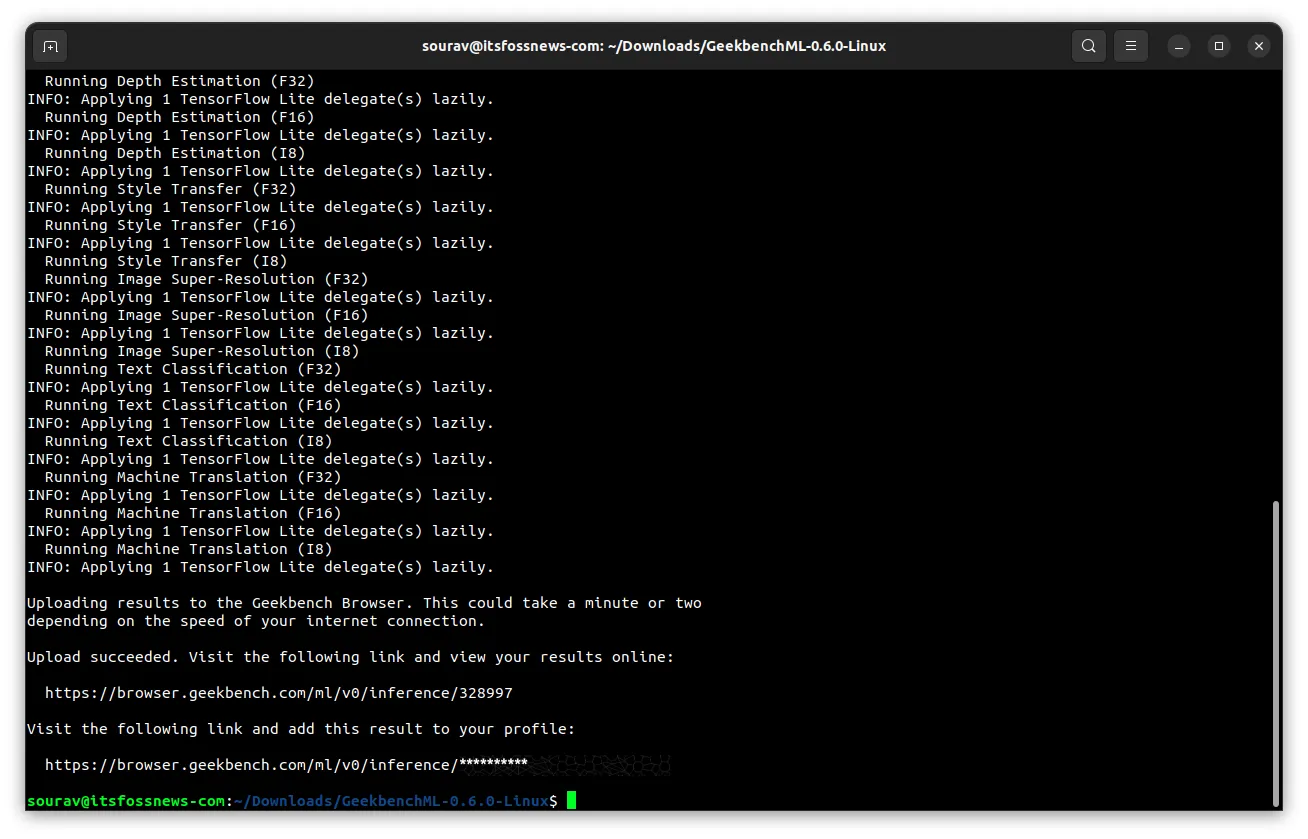This screenshot has height=839, width=1308.
Task: Click 'Running Image Super-Resolution (F32)' output line
Action: tap(207, 279)
